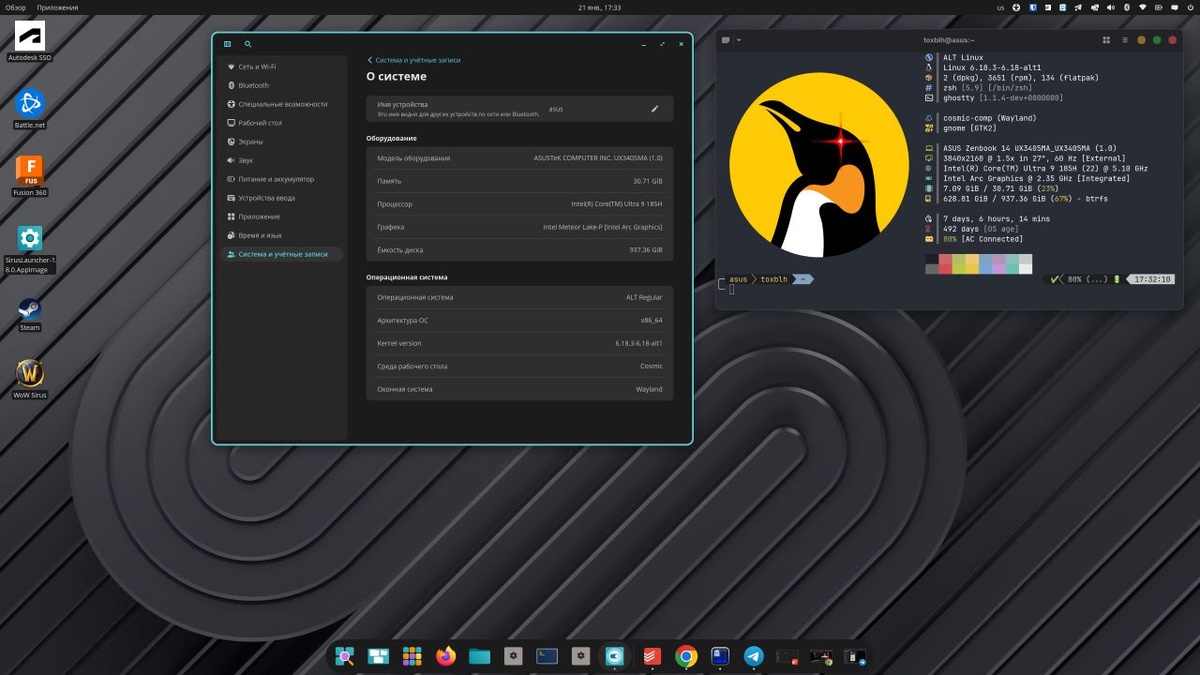Open the tab overview grid icon in Ghostty
Screen dimensions: 1200x675
[1106, 40]
